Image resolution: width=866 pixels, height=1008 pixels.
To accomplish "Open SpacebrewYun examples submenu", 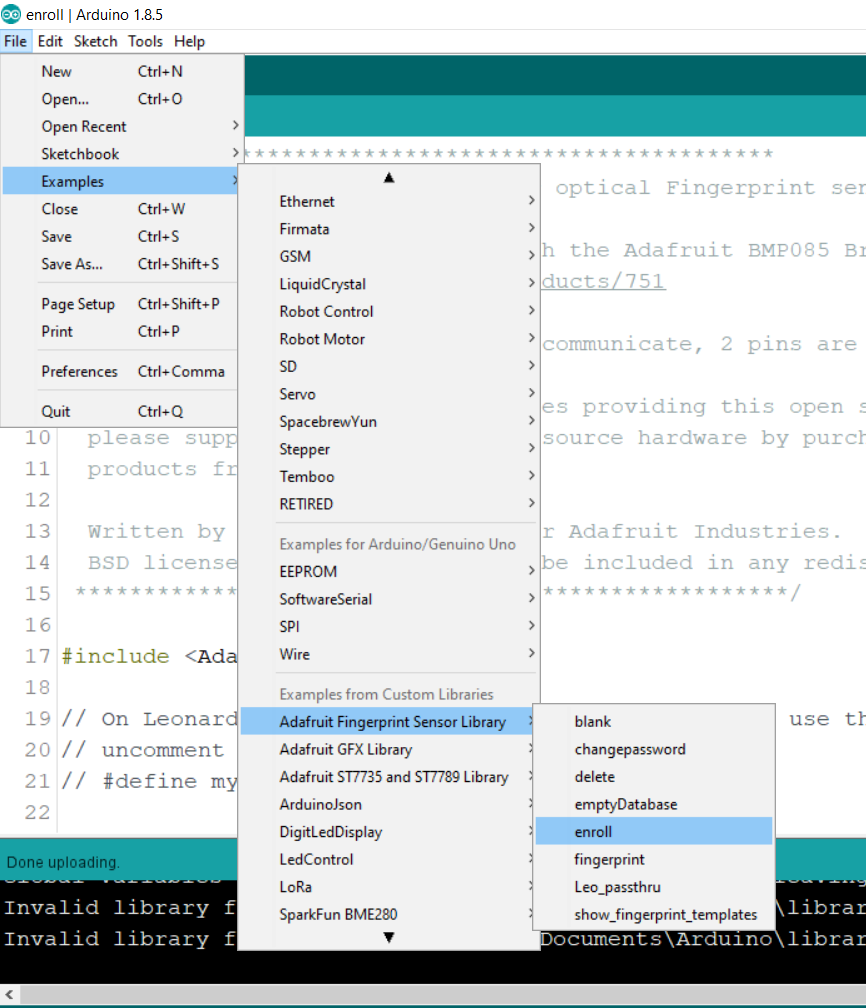I will coord(389,422).
